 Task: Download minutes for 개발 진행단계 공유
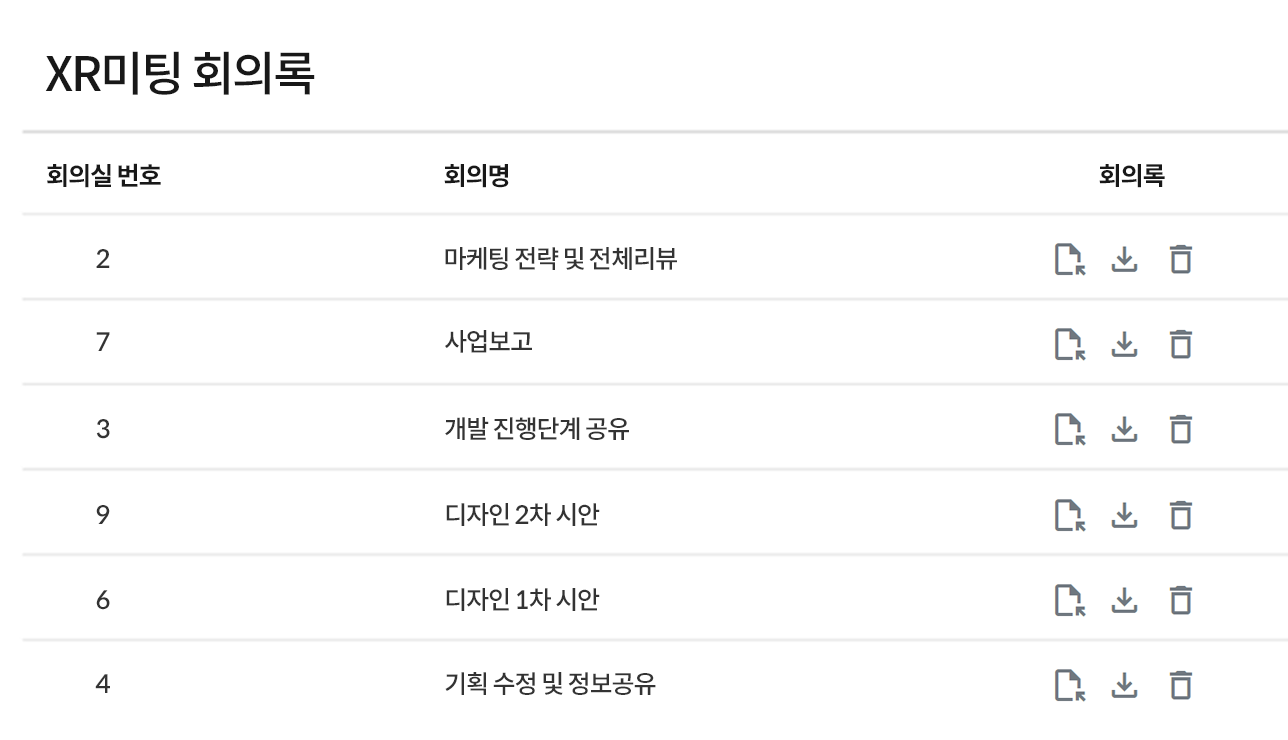point(1125,429)
